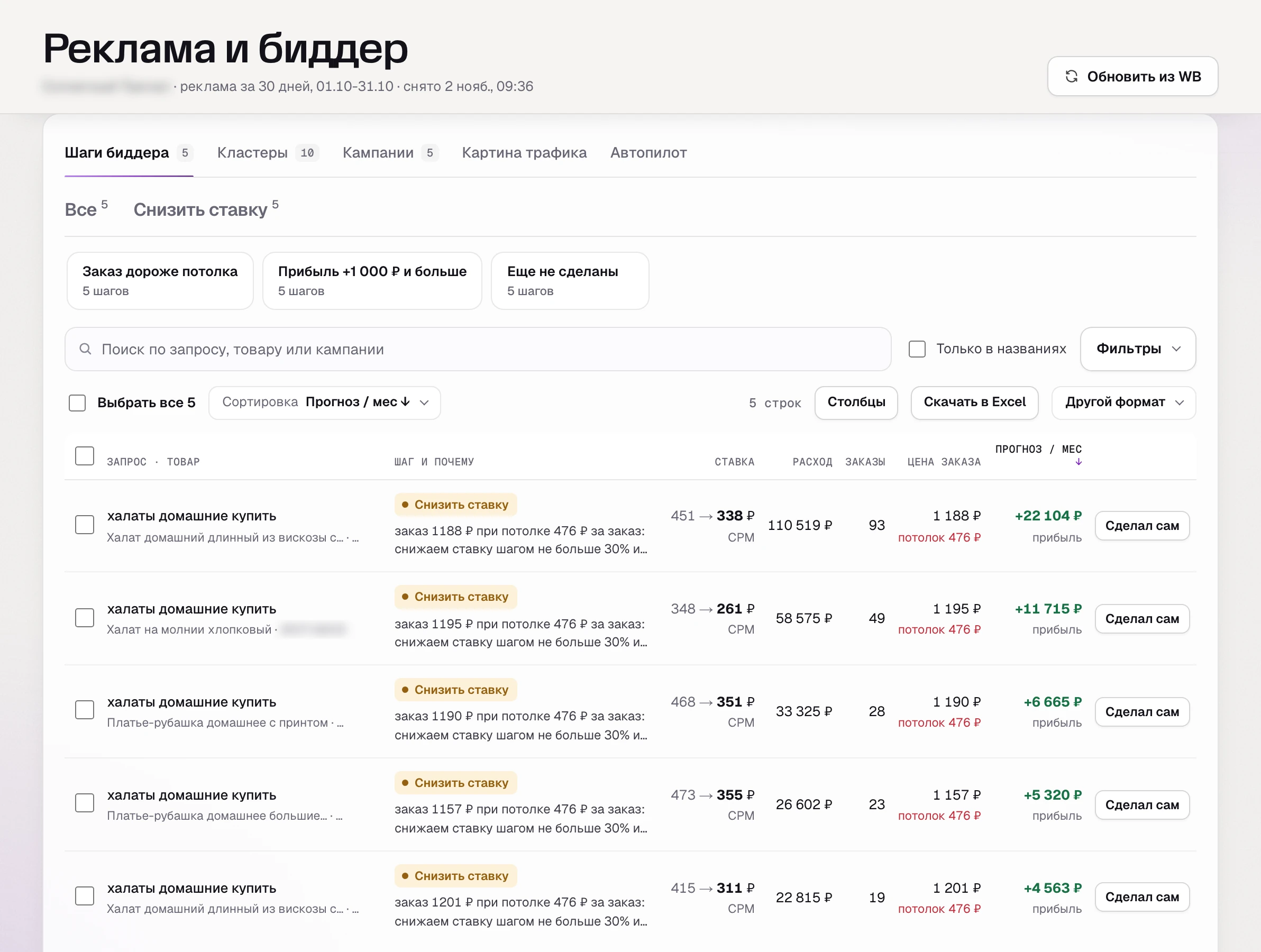Image resolution: width=1261 pixels, height=952 pixels.
Task: Click the sort arrow under Прогноз / мес header
Action: pos(1079,462)
